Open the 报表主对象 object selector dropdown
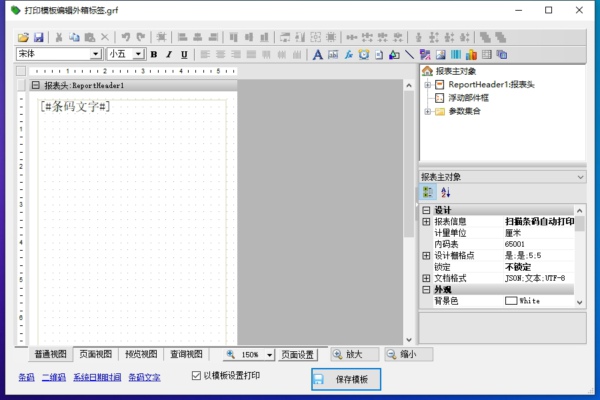This screenshot has height=400, width=600. [580, 177]
